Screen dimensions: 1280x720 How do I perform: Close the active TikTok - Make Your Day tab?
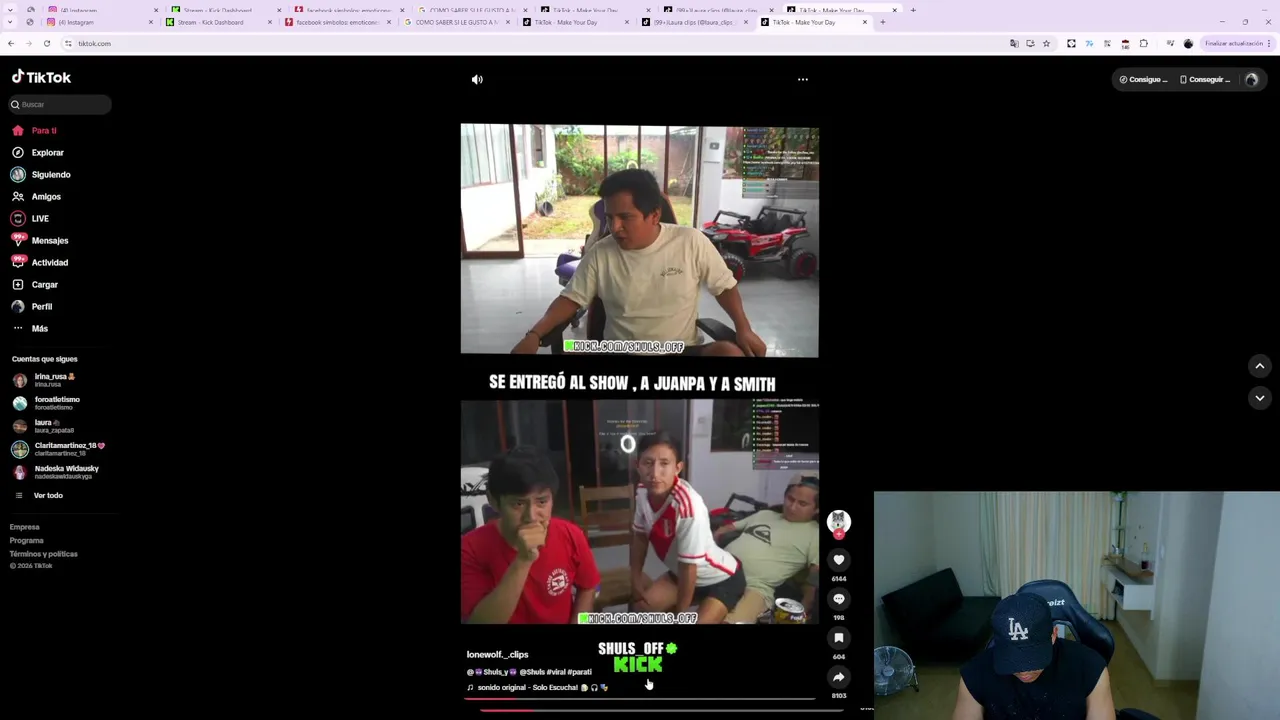865,22
